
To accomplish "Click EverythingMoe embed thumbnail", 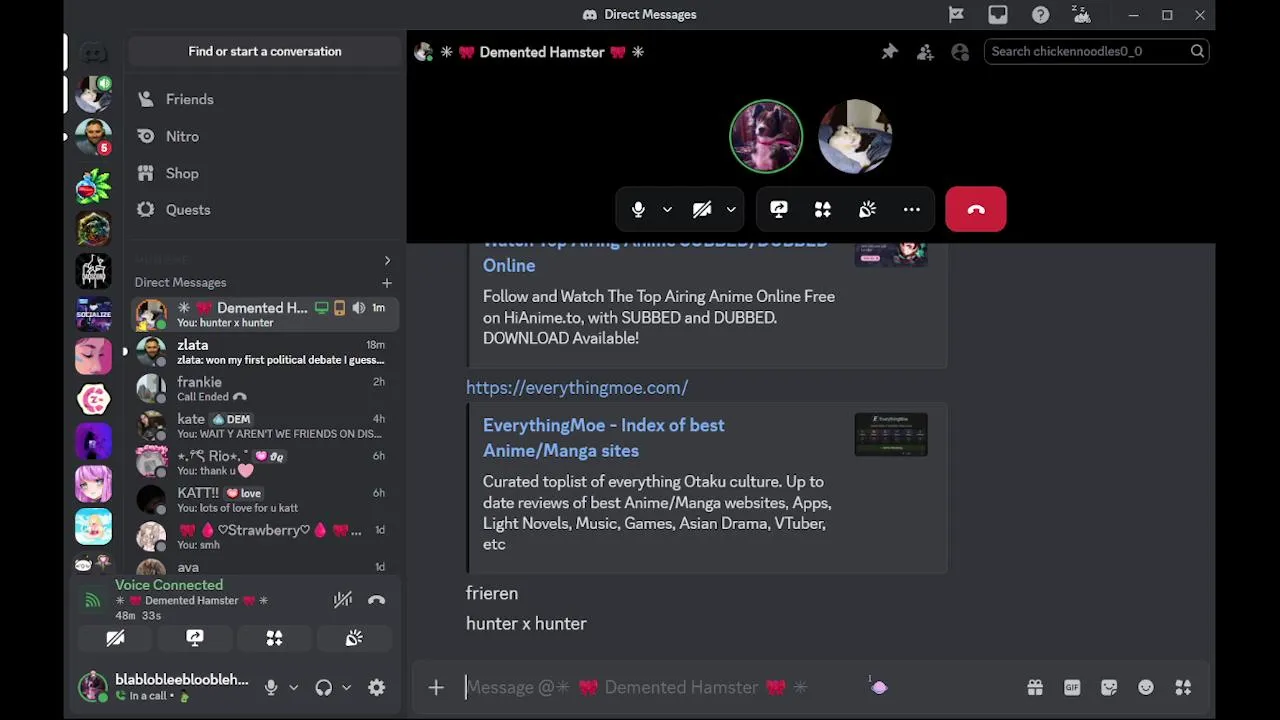I will click(891, 435).
